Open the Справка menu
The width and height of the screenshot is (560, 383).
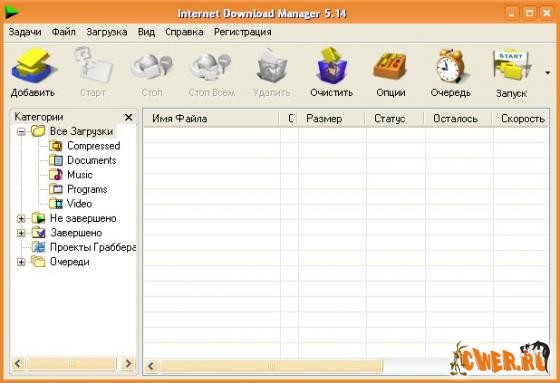pos(184,32)
